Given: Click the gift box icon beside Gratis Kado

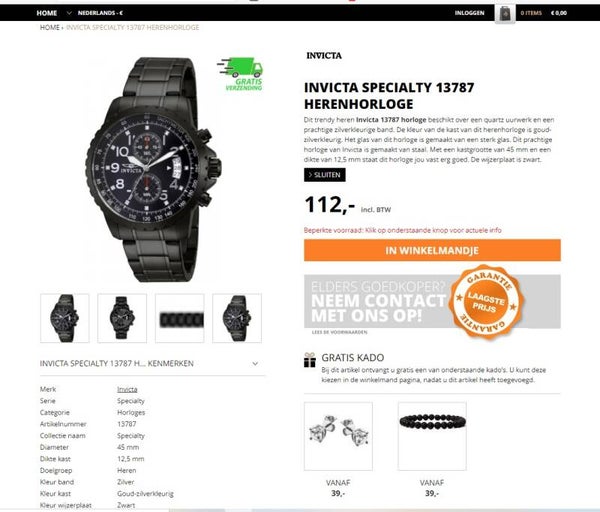Looking at the screenshot, I should point(310,360).
